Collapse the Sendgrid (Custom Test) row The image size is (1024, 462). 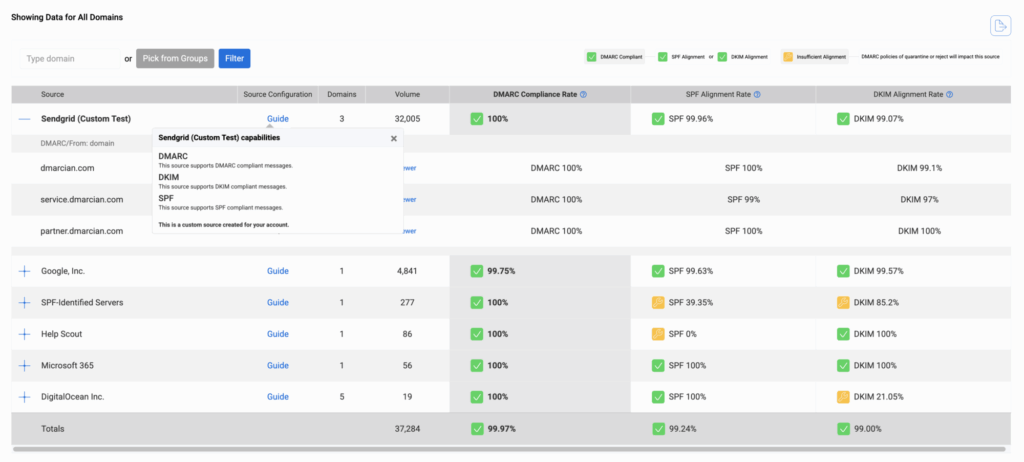pyautogui.click(x=24, y=120)
